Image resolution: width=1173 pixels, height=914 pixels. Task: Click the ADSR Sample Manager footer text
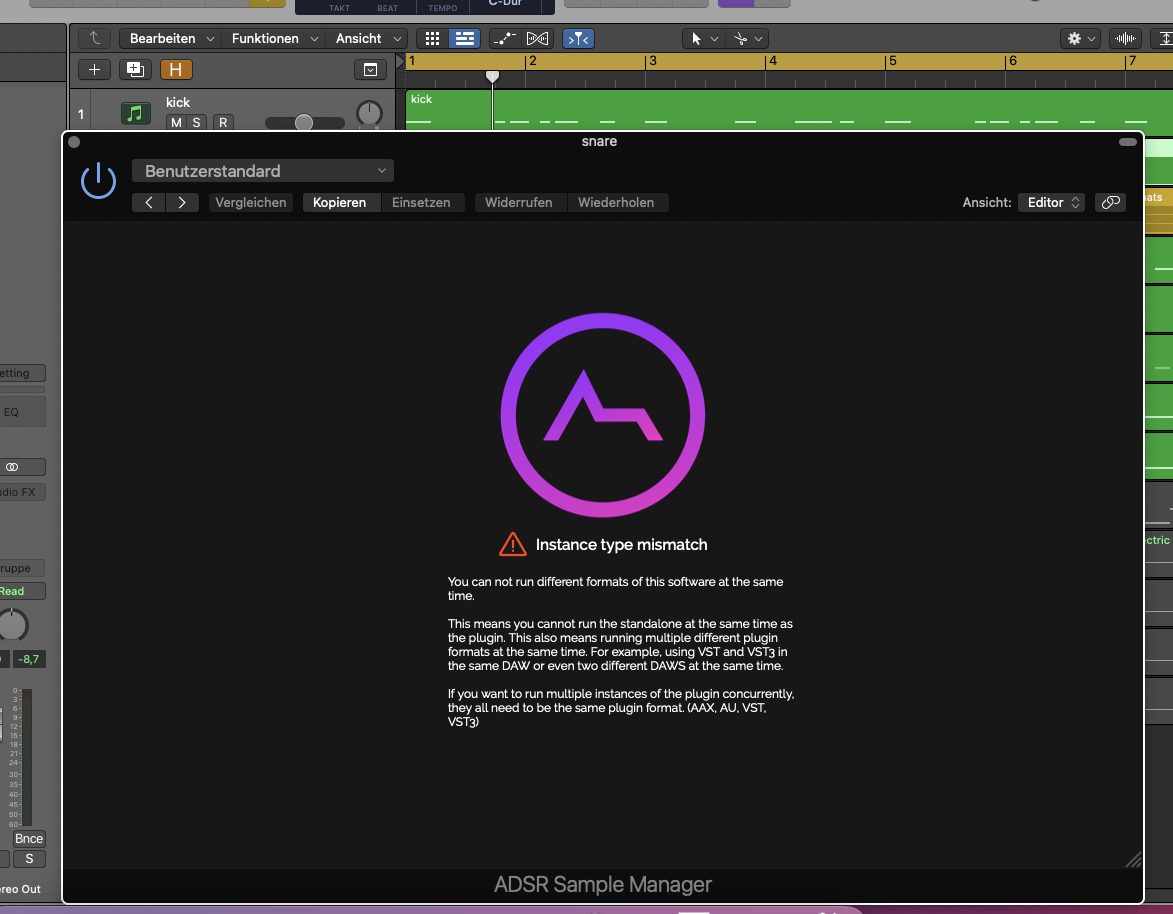pyautogui.click(x=603, y=885)
